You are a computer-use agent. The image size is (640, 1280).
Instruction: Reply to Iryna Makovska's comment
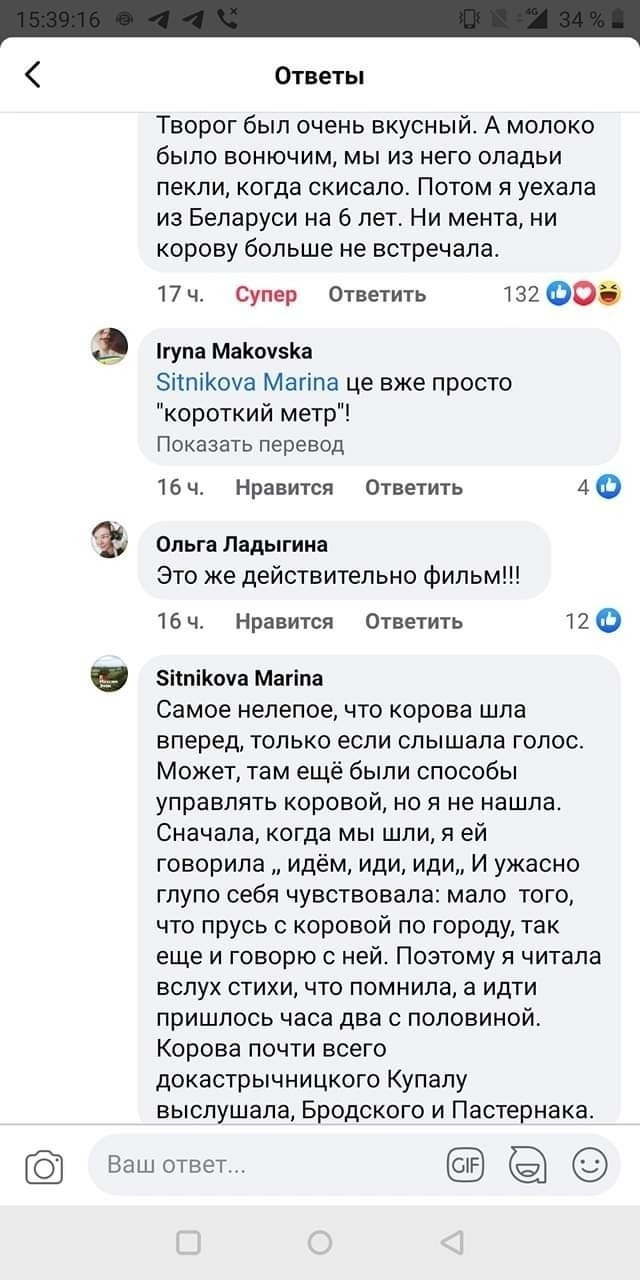click(414, 487)
